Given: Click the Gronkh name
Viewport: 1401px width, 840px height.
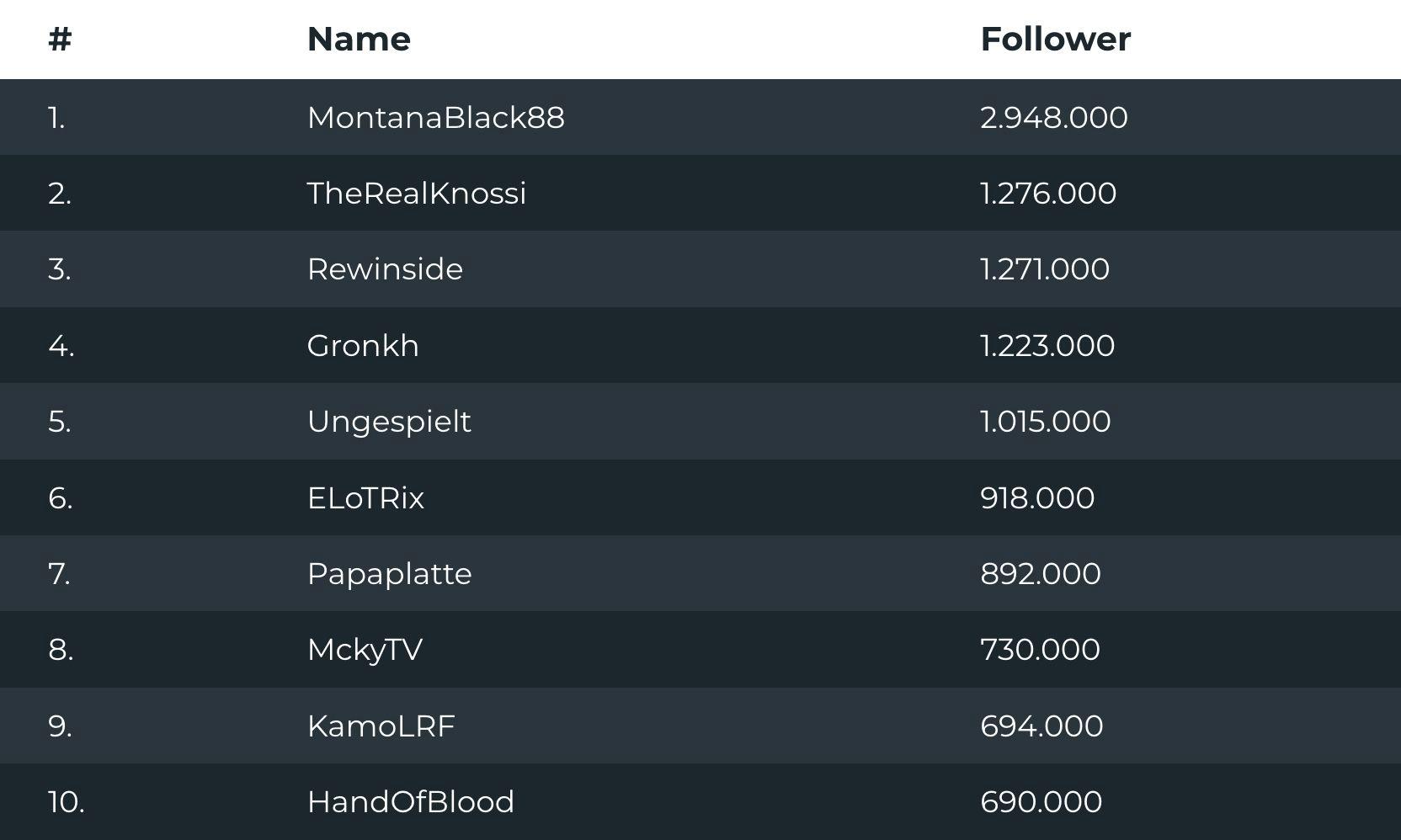Looking at the screenshot, I should (363, 346).
